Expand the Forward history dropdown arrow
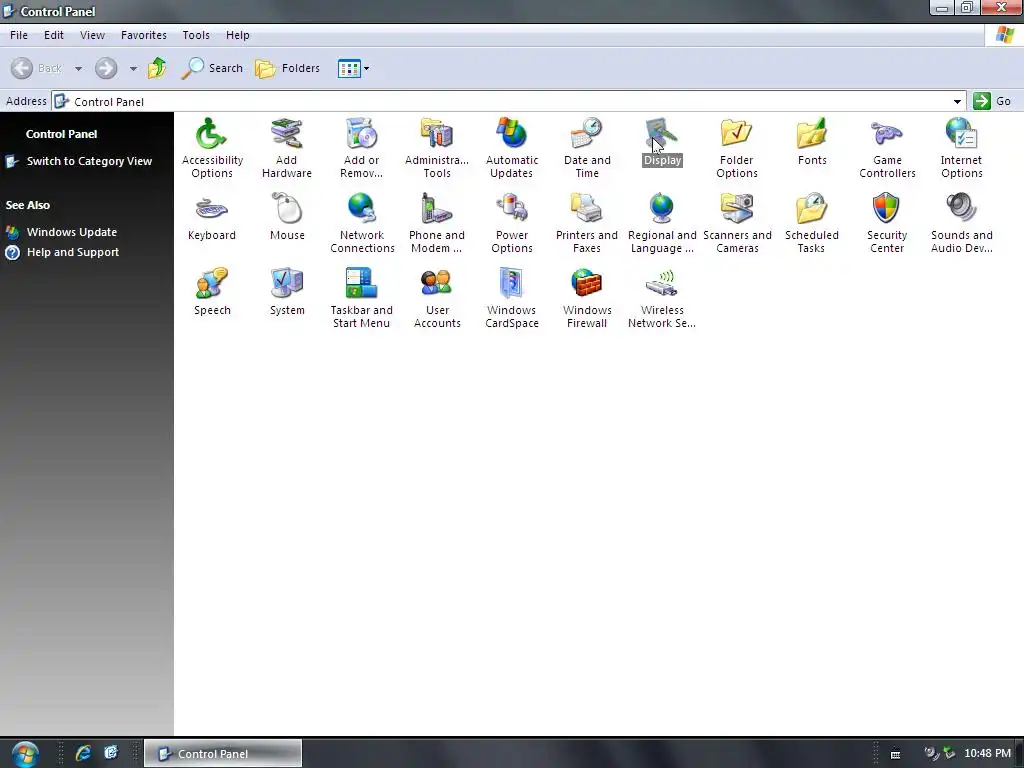Viewport: 1024px width, 768px height. [x=133, y=69]
